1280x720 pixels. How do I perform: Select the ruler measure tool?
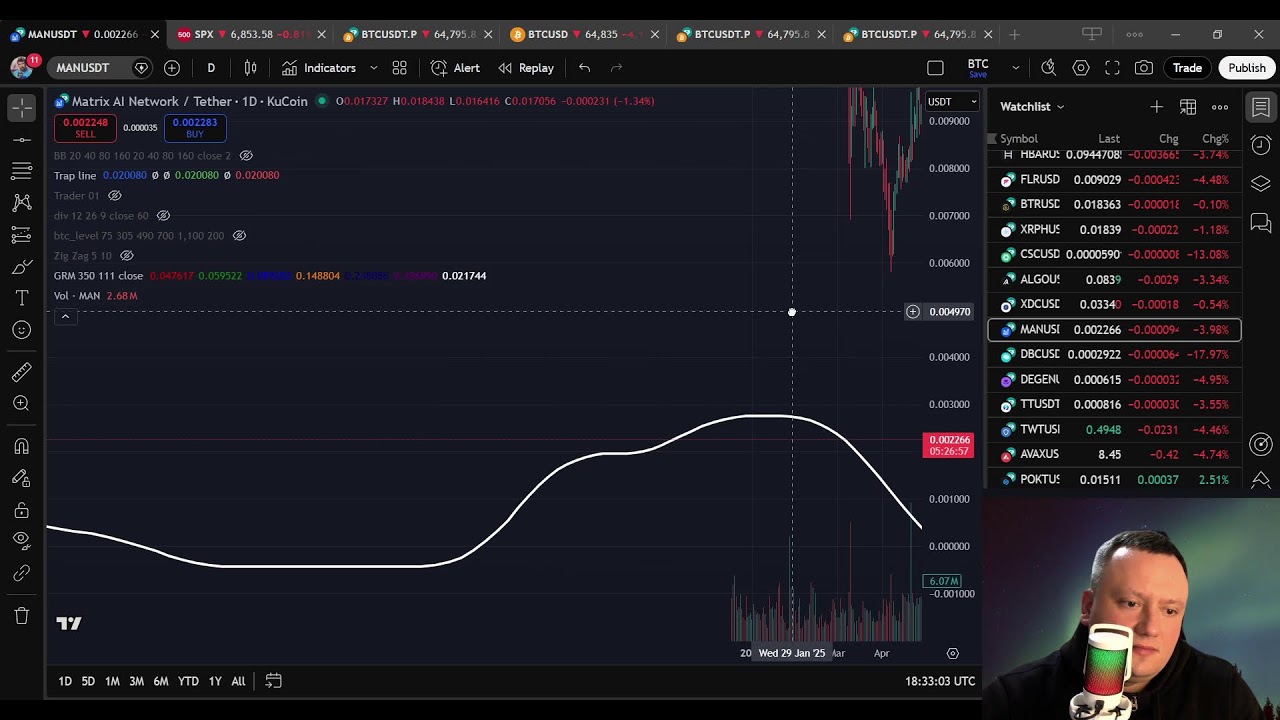pyautogui.click(x=22, y=372)
